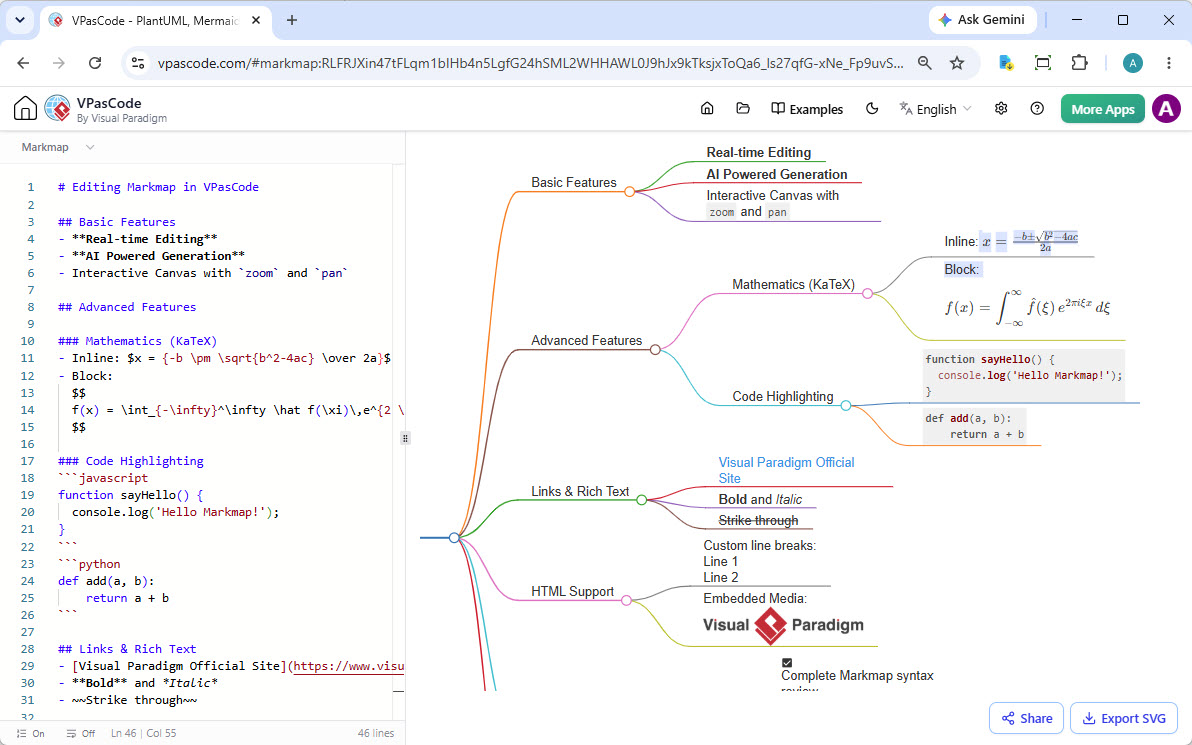Screen dimensions: 1192x745
Task: Collapse the HTML Support node circle
Action: tap(626, 601)
